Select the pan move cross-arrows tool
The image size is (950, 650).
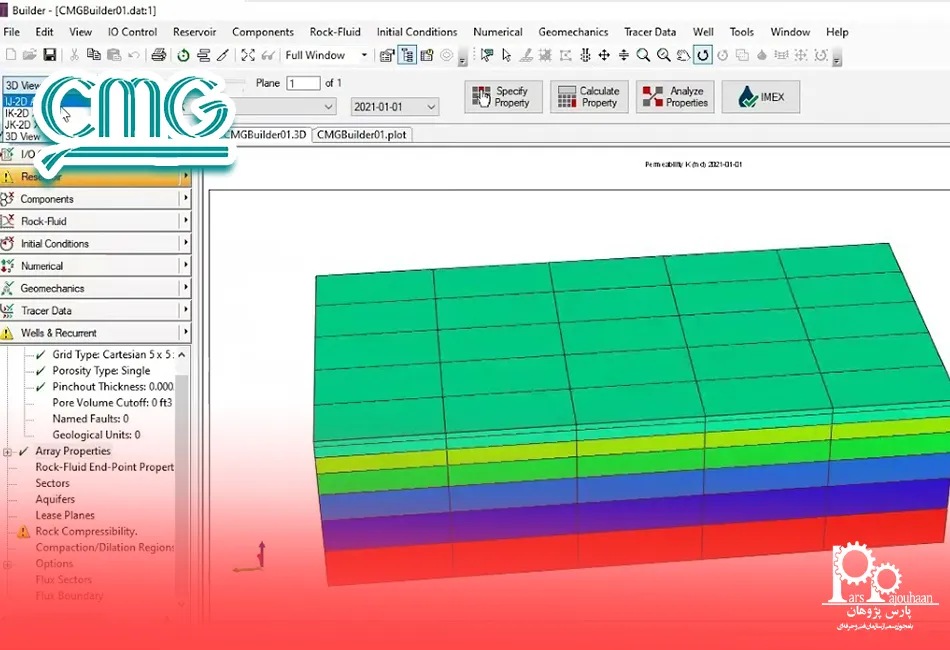tap(604, 56)
